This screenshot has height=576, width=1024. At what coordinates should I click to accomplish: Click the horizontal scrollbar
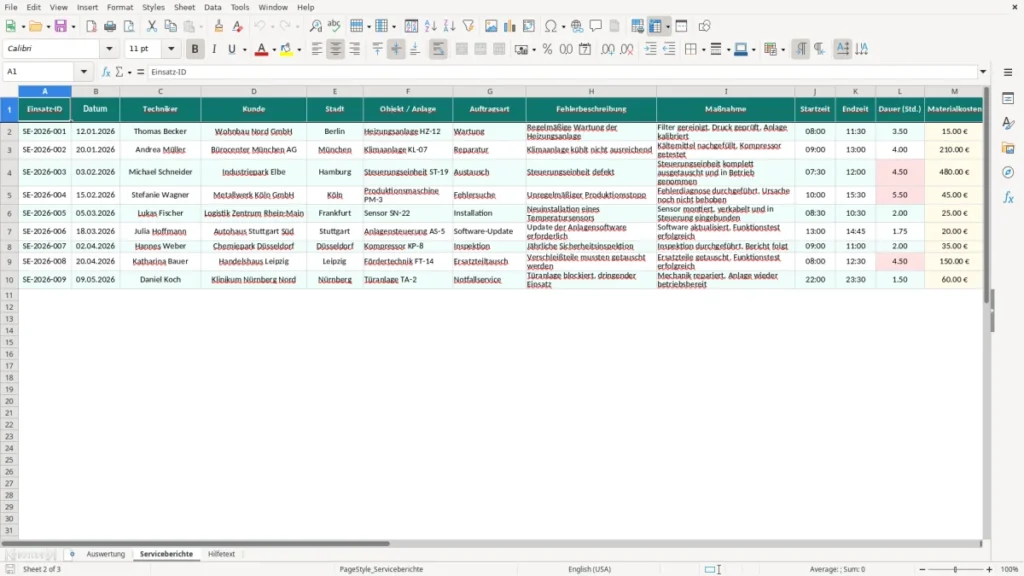pyautogui.click(x=196, y=543)
